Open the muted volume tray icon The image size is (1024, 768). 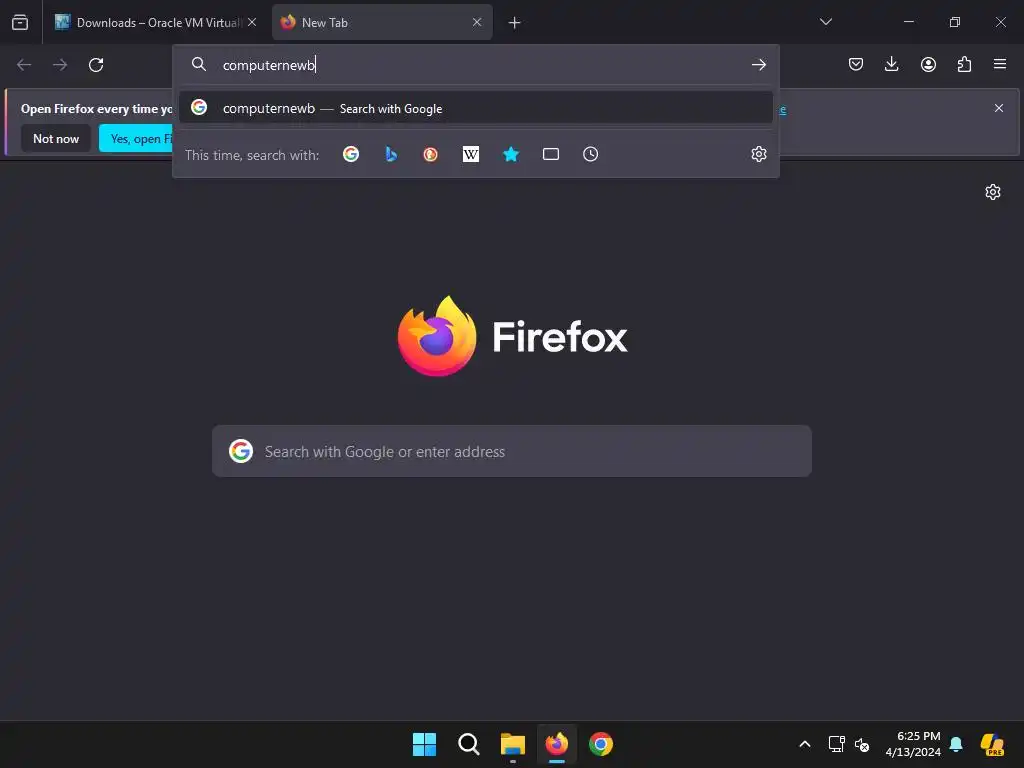(862, 744)
